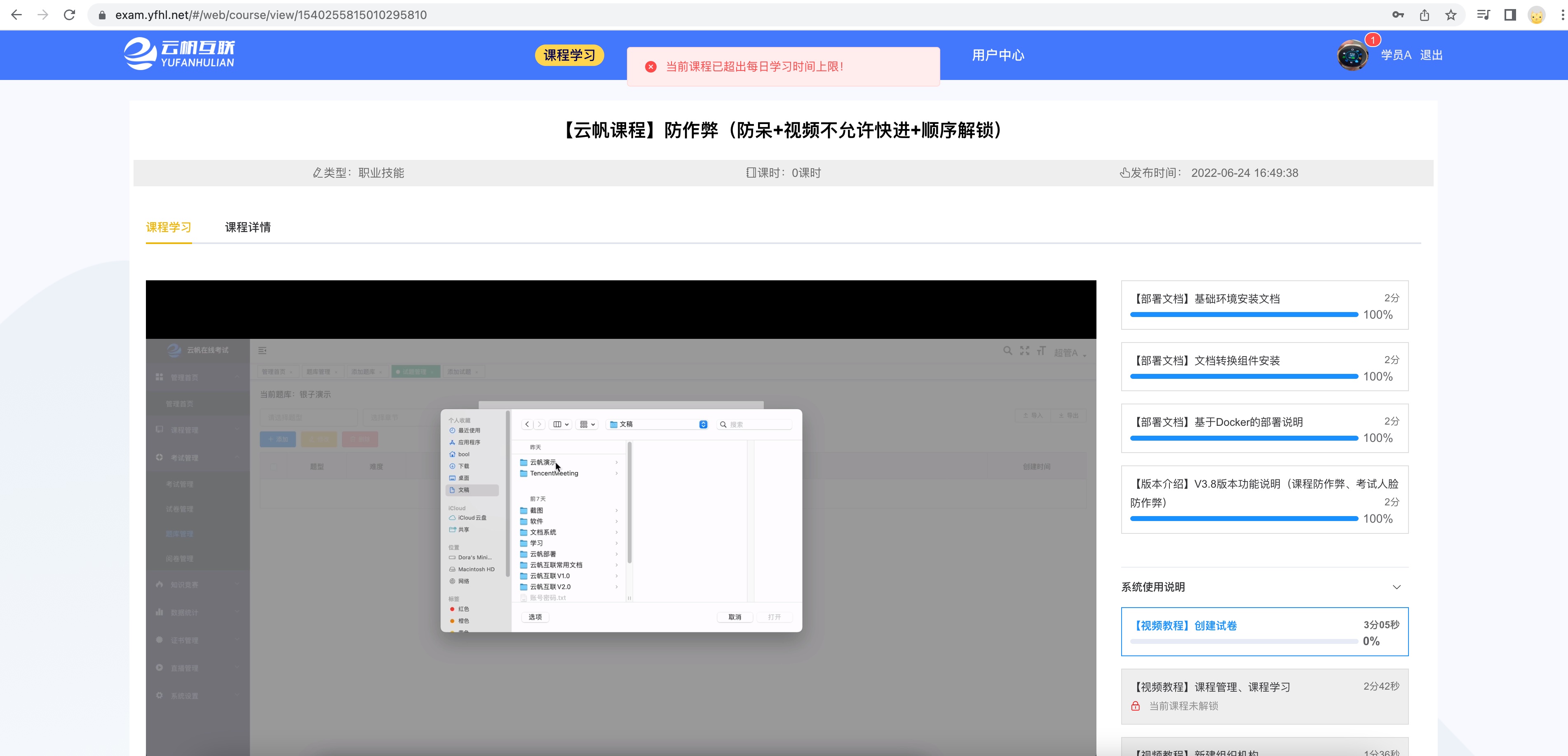Switch to the 课程详情 tab
The width and height of the screenshot is (1568, 756).
tap(248, 227)
